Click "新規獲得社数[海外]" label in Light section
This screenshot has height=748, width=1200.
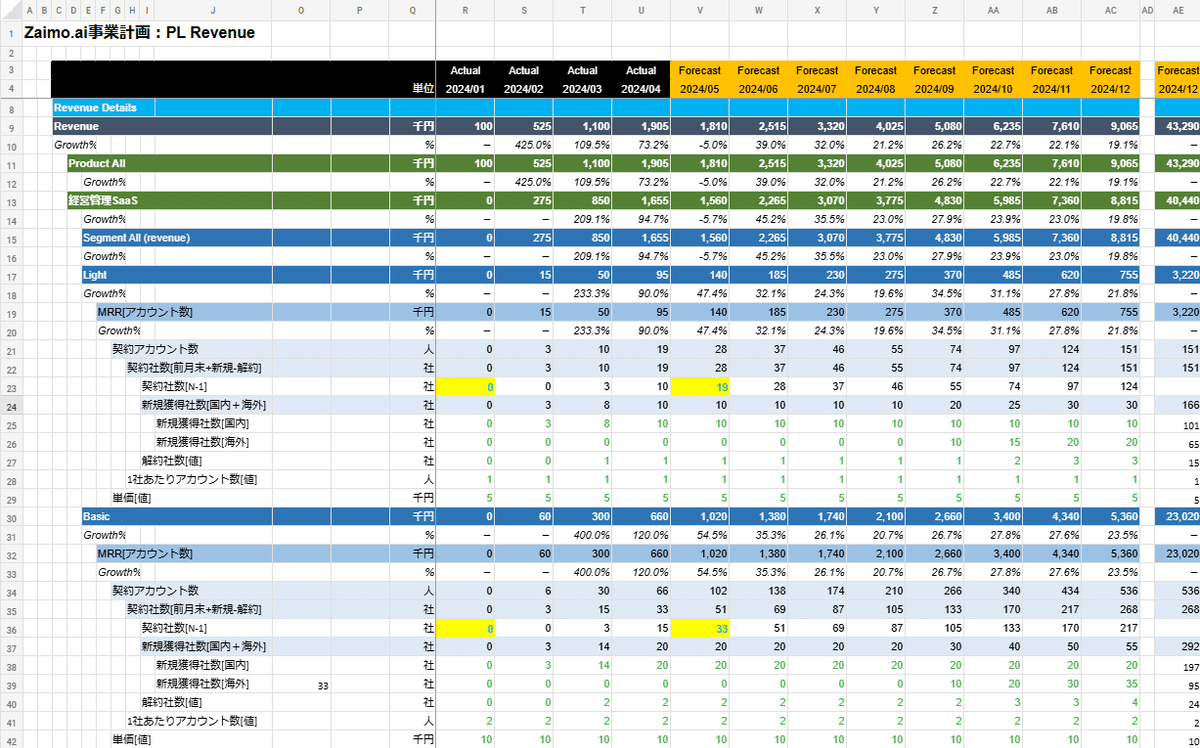[203, 442]
